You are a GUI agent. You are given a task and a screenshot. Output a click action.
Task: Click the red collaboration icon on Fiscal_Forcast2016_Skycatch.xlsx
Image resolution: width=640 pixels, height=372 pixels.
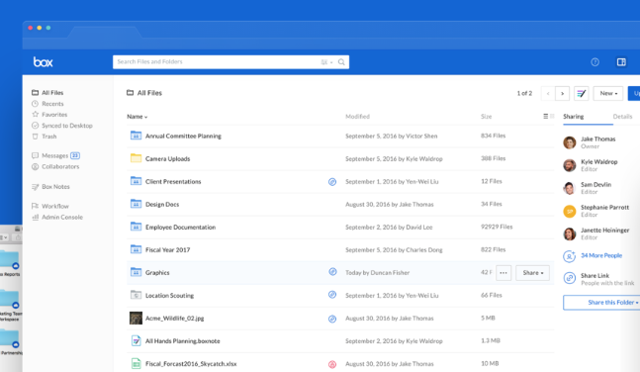[332, 364]
